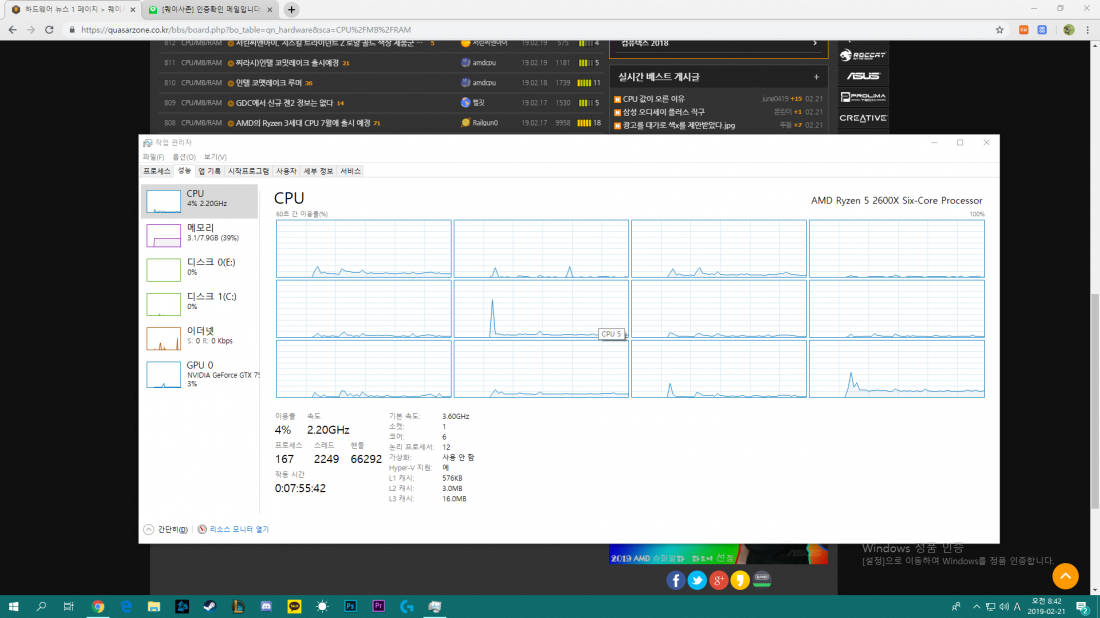This screenshot has width=1100, height=618.
Task: Click orange scroll-to-top arrow button
Action: (1066, 577)
